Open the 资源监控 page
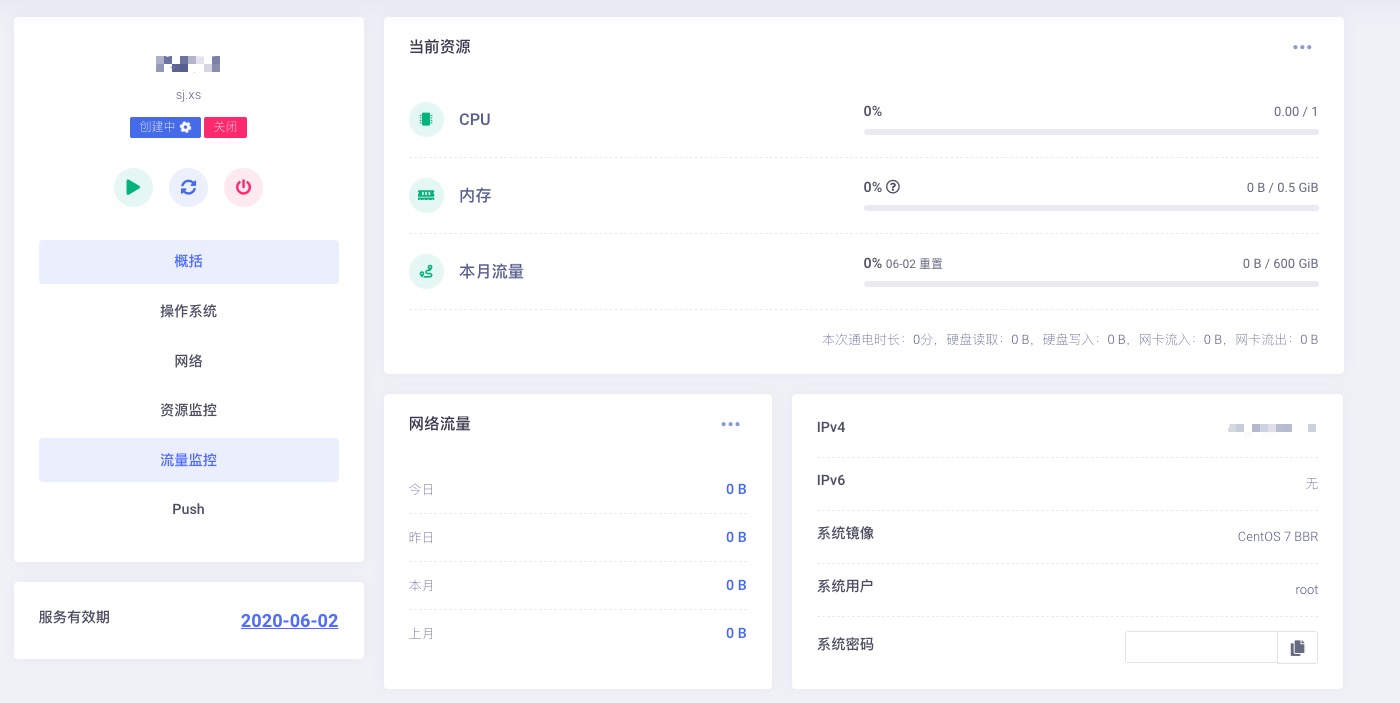This screenshot has width=1400, height=703. point(188,410)
